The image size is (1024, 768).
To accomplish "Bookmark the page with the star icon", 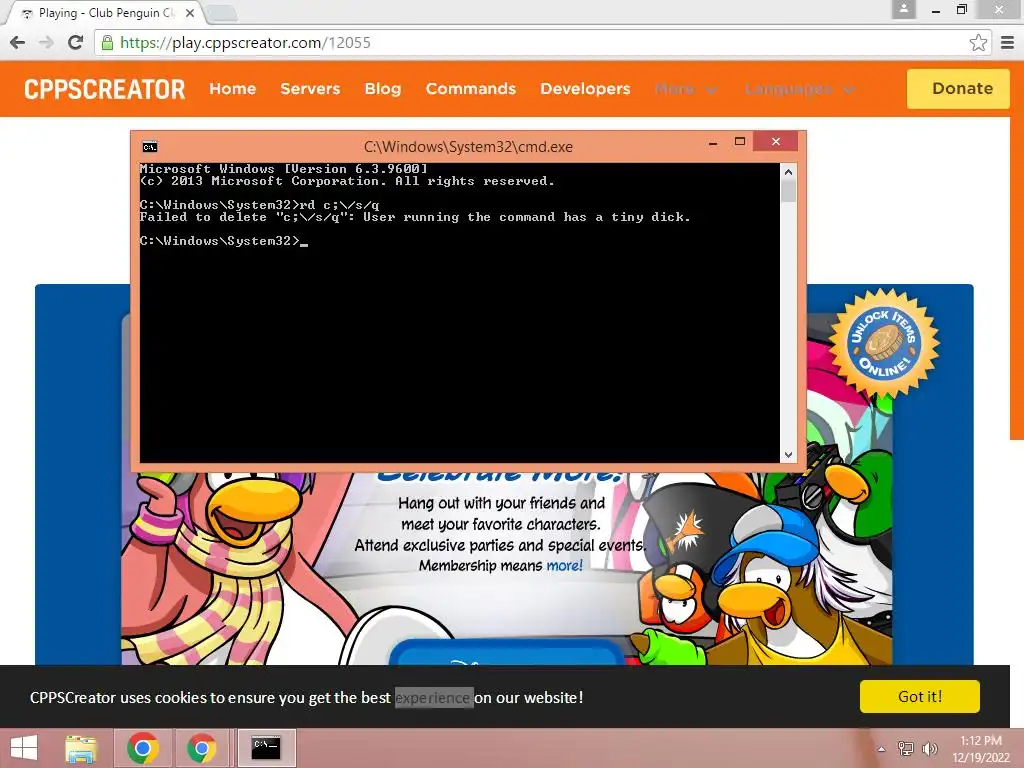I will [978, 42].
